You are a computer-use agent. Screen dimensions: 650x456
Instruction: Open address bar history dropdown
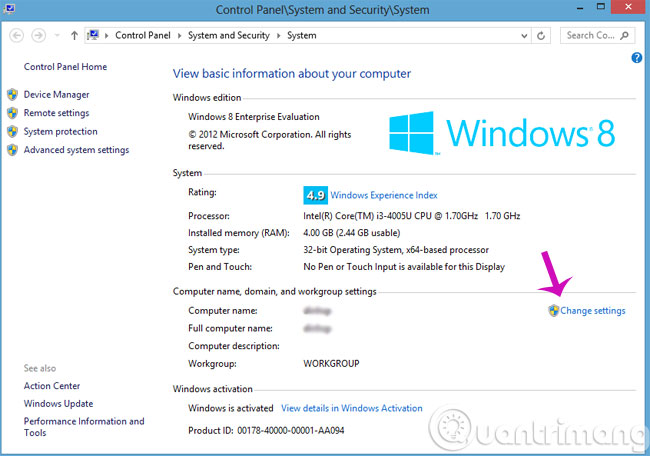click(524, 36)
